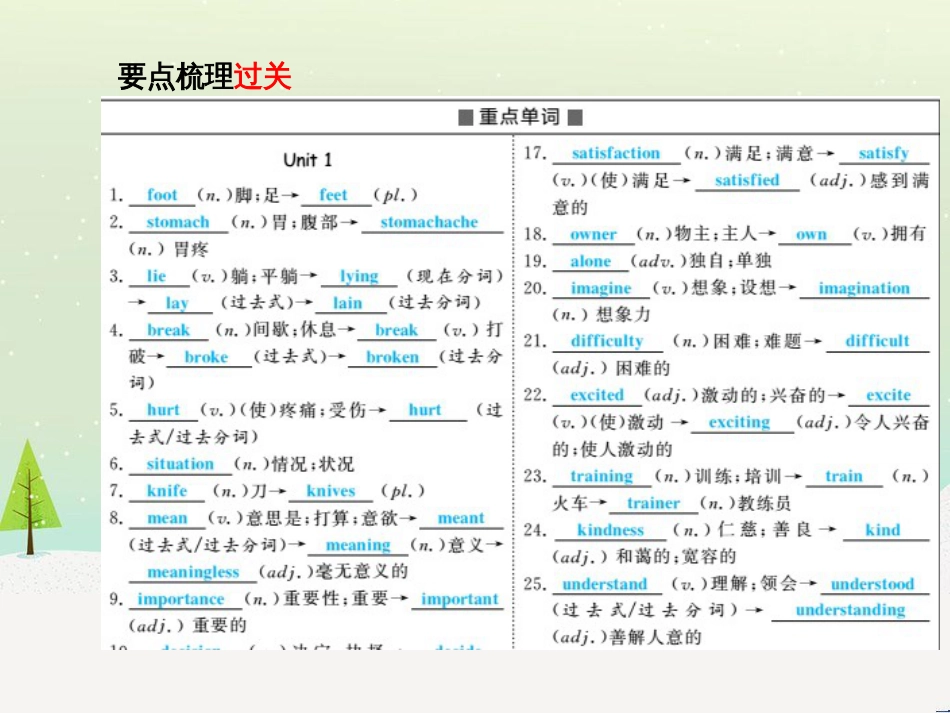950x713 pixels.
Task: Click the plural word "knives"
Action: coord(331,491)
